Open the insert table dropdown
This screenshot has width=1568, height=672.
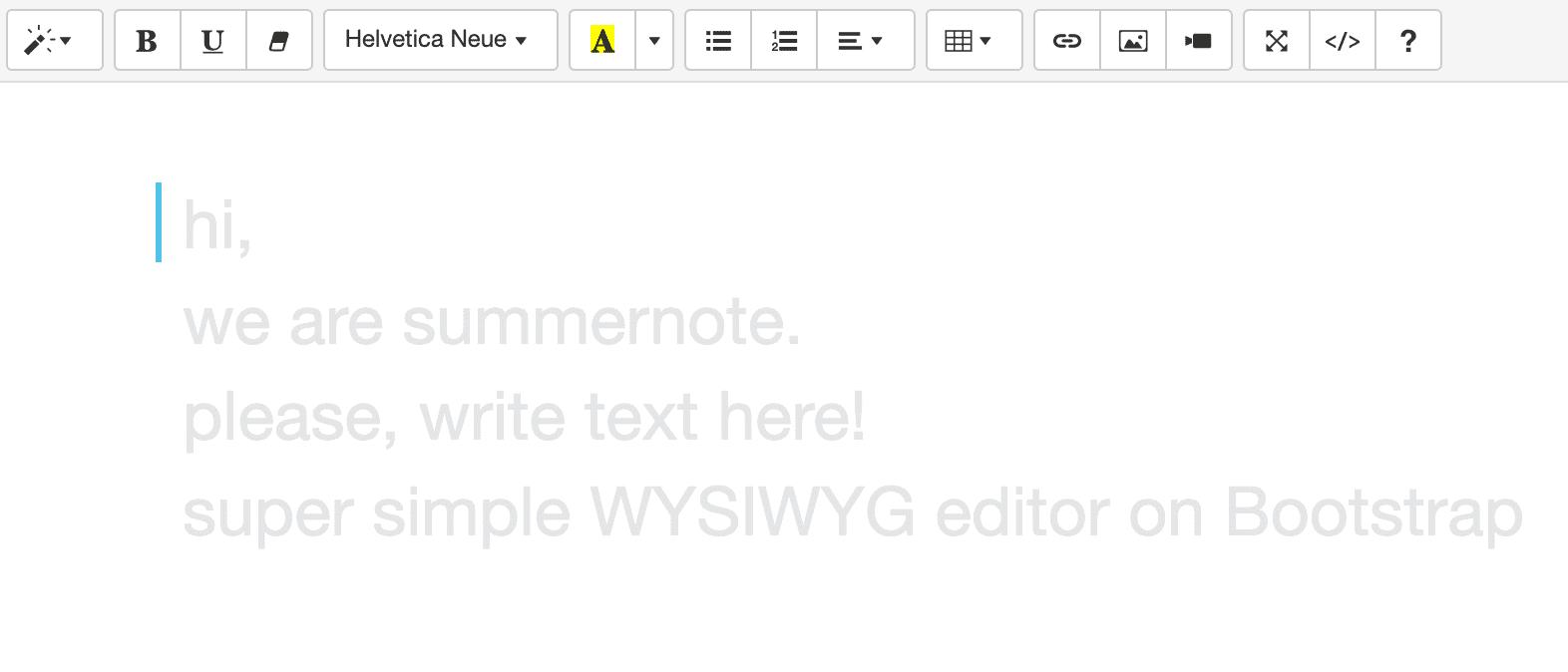[975, 40]
